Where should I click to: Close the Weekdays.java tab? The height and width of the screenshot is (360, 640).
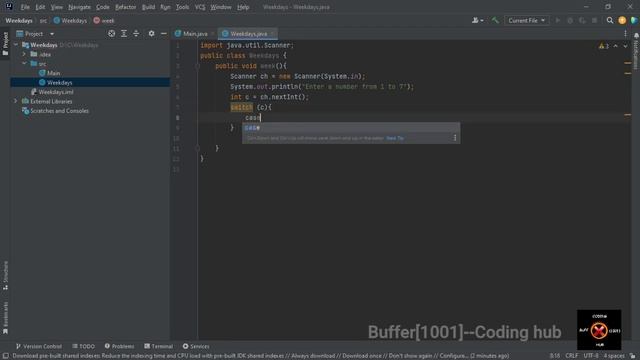click(x=272, y=34)
